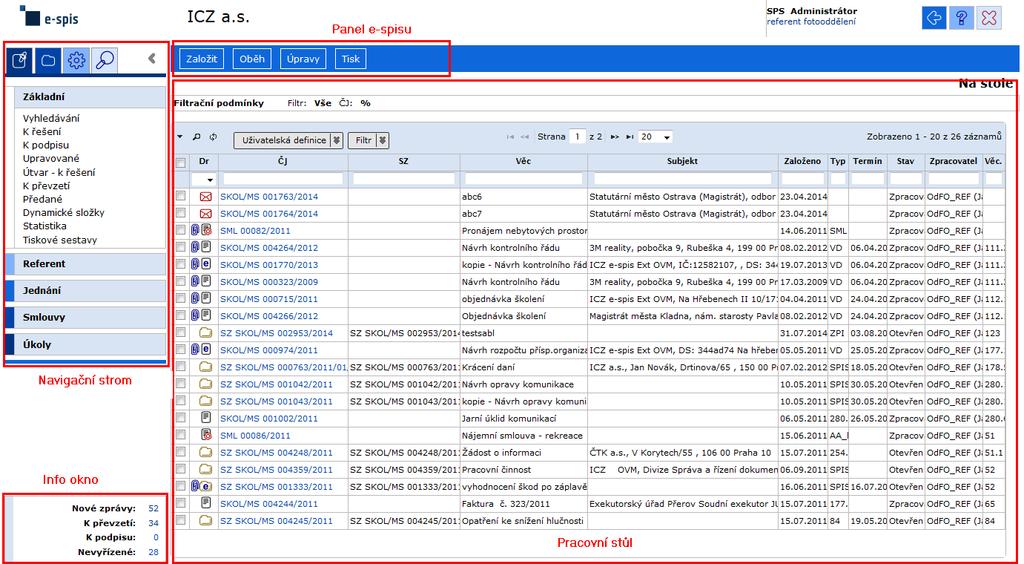This screenshot has height=564, width=1024.
Task: Open the gear settings tab in navigation panel
Action: pyautogui.click(x=76, y=61)
